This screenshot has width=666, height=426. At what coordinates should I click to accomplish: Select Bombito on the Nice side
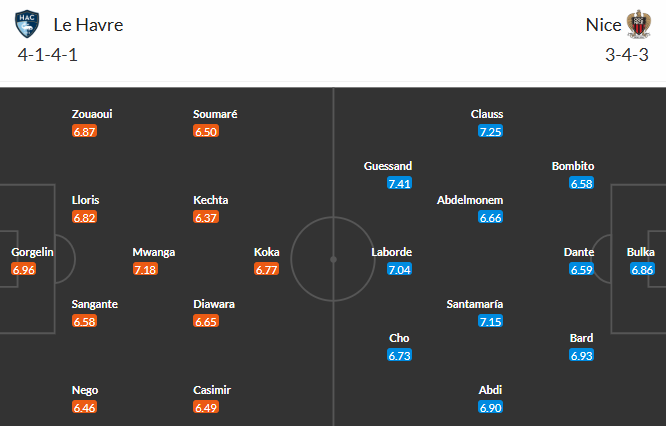[x=573, y=166]
